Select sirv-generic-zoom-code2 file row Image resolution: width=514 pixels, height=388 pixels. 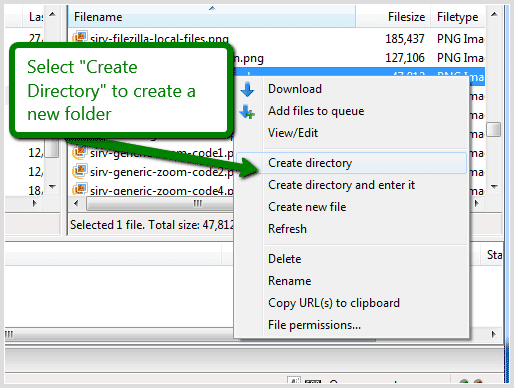point(151,172)
